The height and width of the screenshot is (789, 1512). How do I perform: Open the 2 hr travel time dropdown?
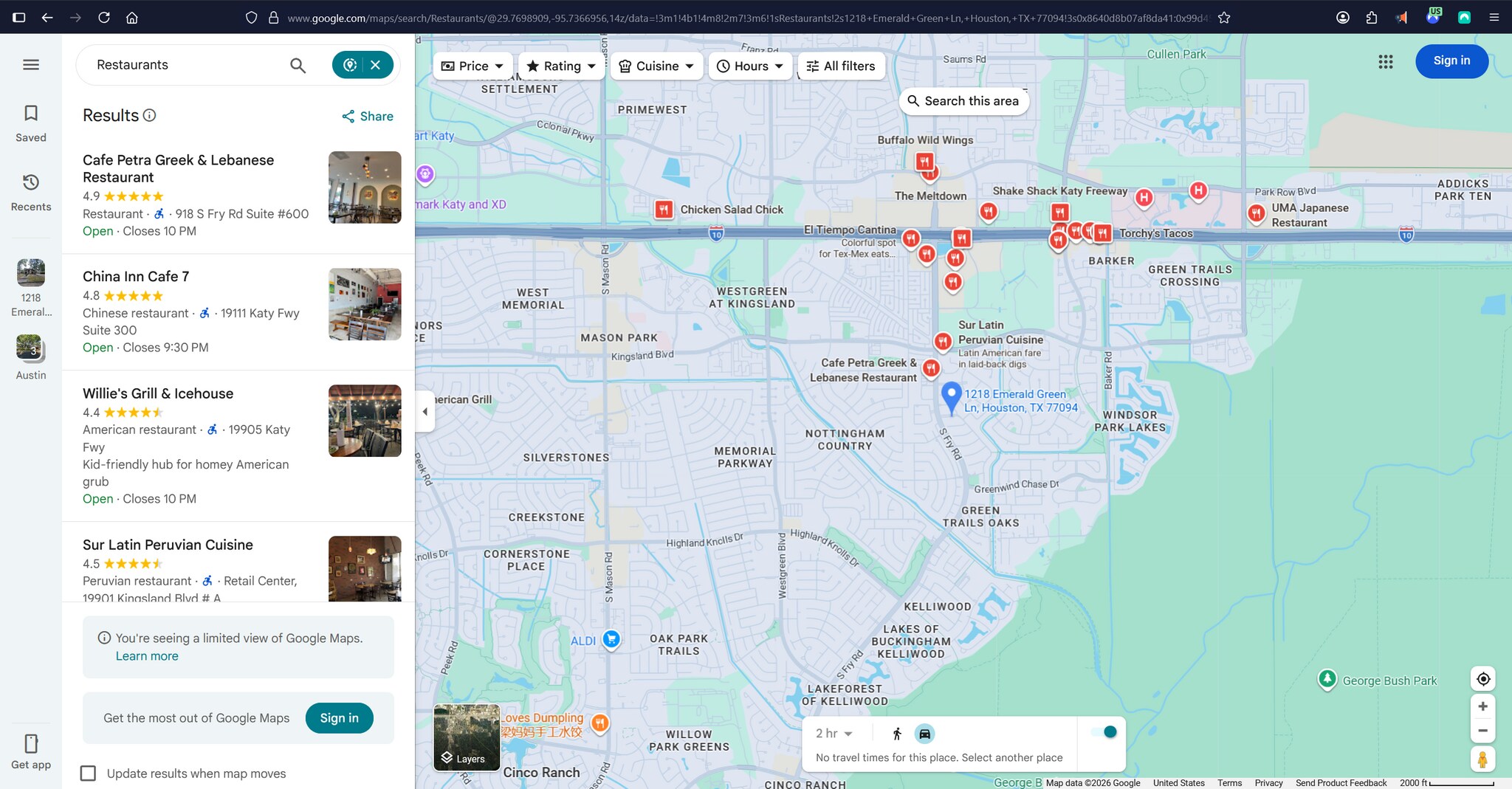pyautogui.click(x=834, y=734)
